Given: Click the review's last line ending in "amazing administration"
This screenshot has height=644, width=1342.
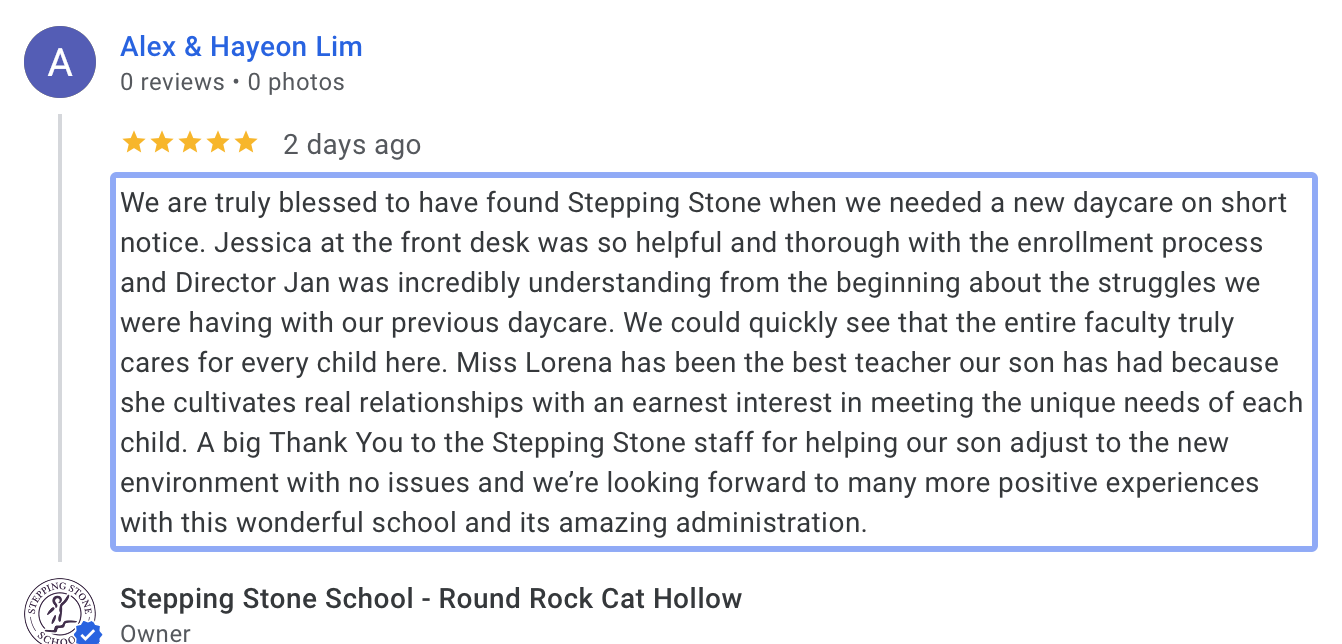Looking at the screenshot, I should pyautogui.click(x=493, y=523).
